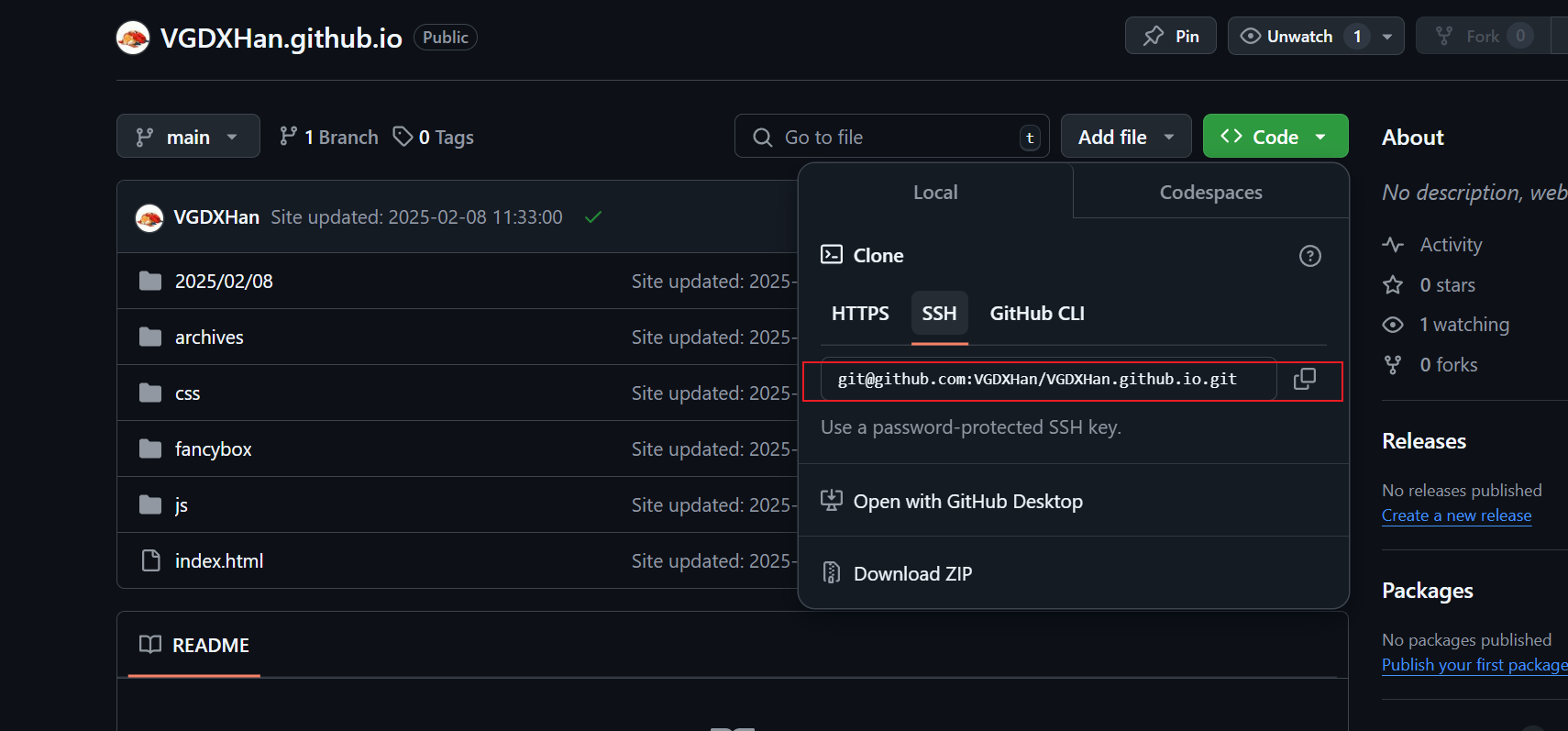Switch to the Local tab
The width and height of the screenshot is (1568, 731).
click(x=935, y=192)
